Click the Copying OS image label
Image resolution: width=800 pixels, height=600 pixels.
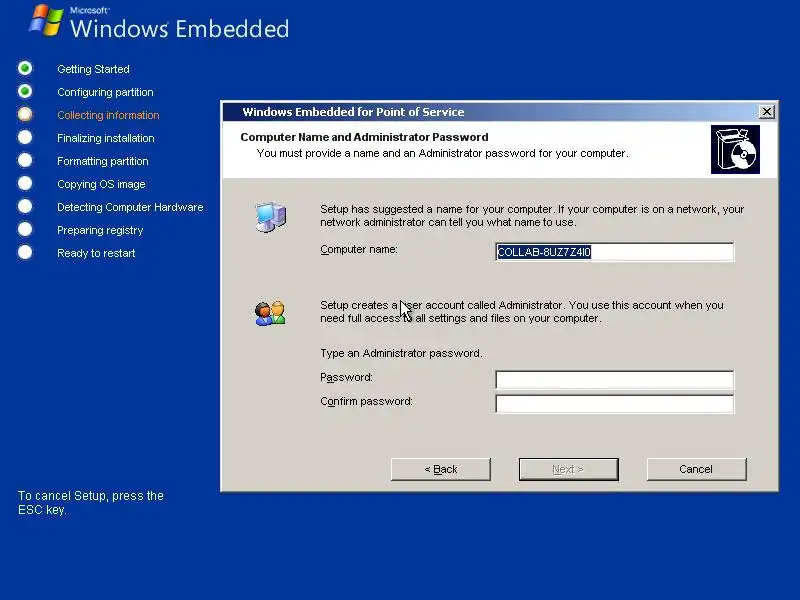pos(101,184)
